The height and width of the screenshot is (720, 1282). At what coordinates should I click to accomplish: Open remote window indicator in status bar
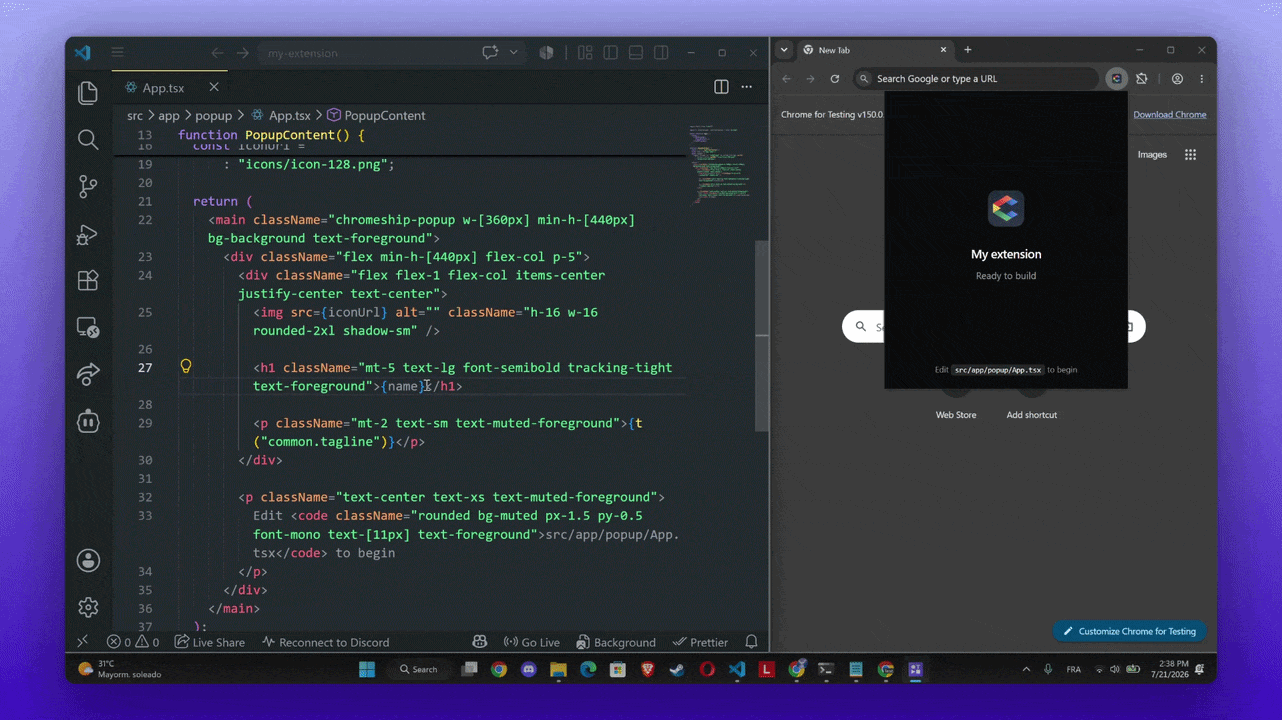[83, 642]
